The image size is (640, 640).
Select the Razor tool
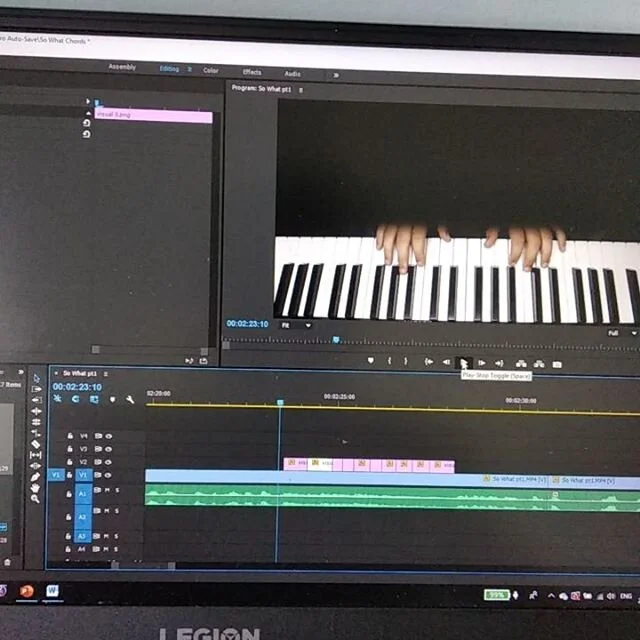(x=36, y=444)
